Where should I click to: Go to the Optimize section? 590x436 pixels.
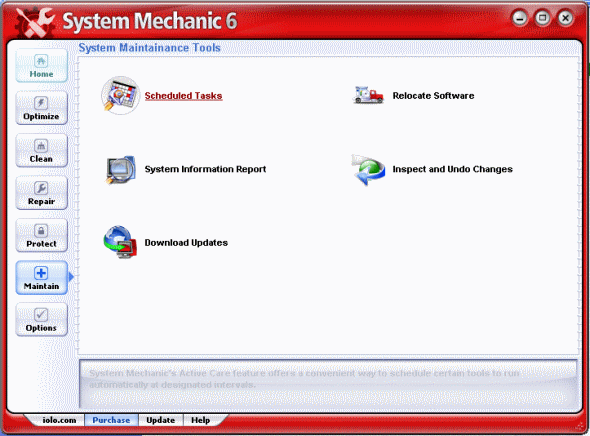(41, 108)
